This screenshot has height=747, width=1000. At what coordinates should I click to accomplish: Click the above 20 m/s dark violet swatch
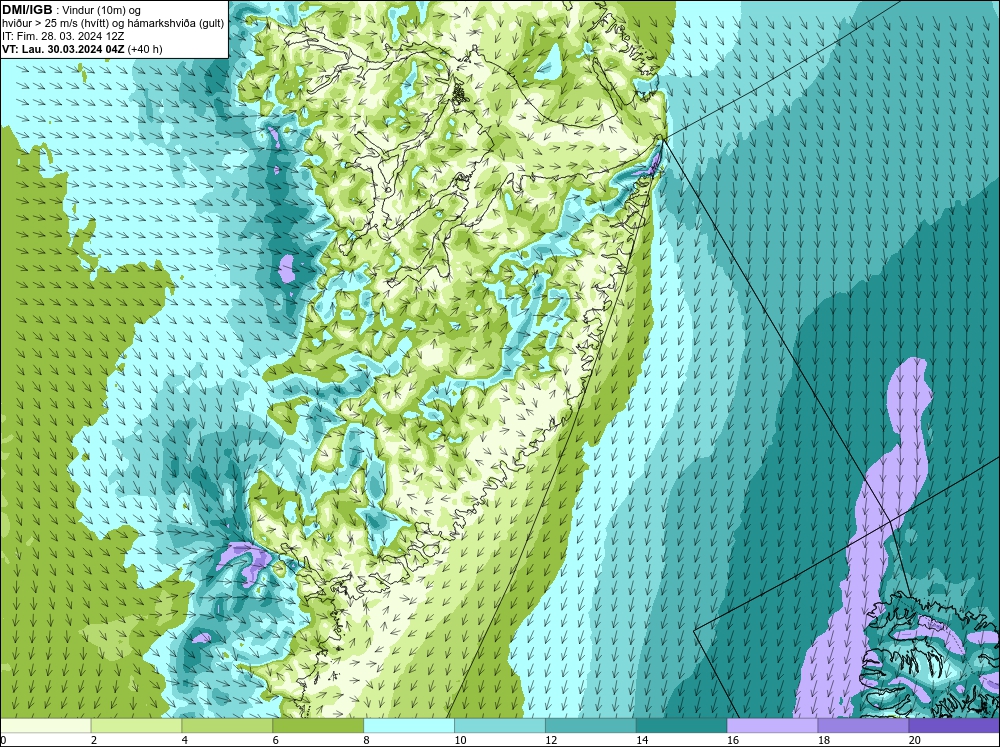coord(954,725)
